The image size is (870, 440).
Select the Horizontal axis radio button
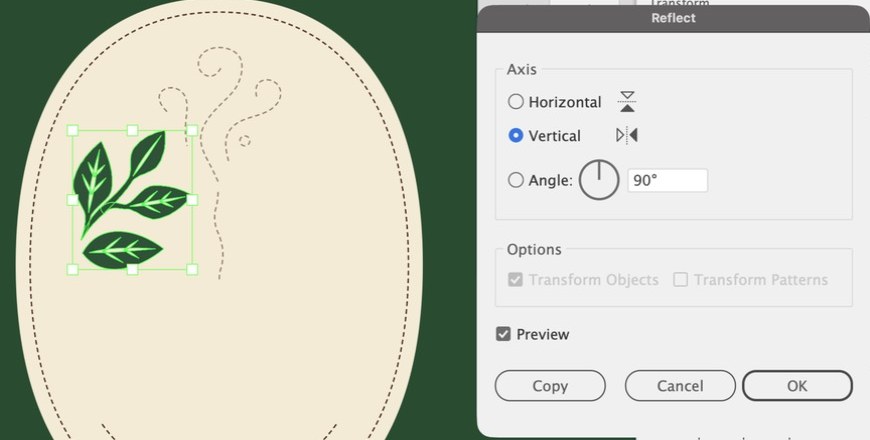pos(515,102)
